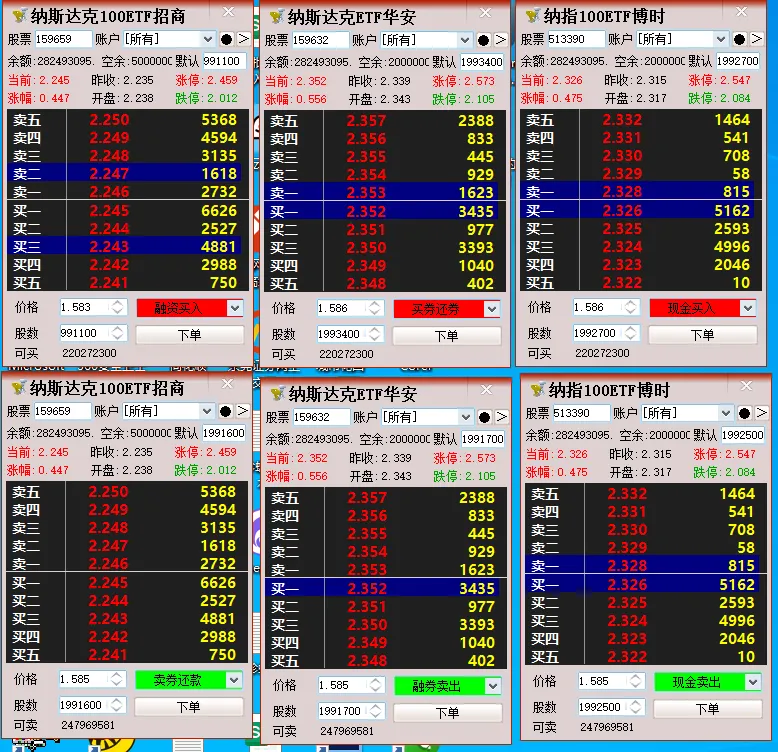778x752 pixels.
Task: Open the 现金卖出 order type dropdown
Action: (x=753, y=682)
